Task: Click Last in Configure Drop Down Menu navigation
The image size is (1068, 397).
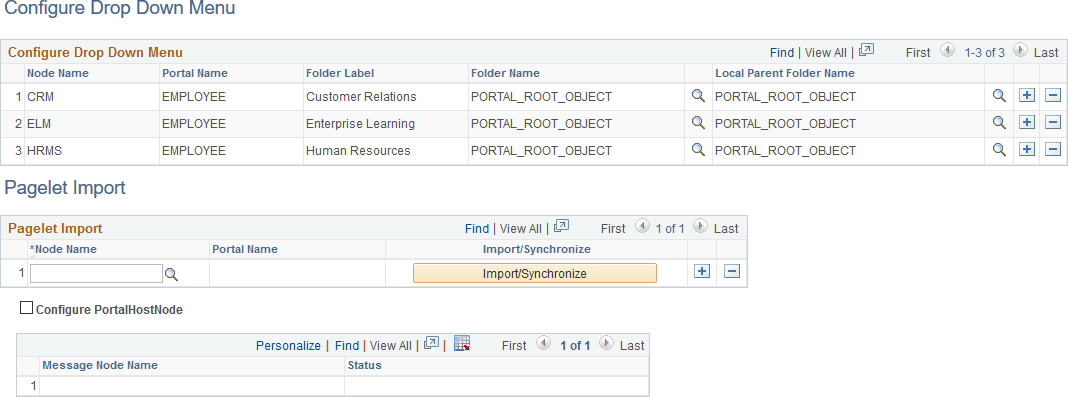Action: click(1046, 52)
